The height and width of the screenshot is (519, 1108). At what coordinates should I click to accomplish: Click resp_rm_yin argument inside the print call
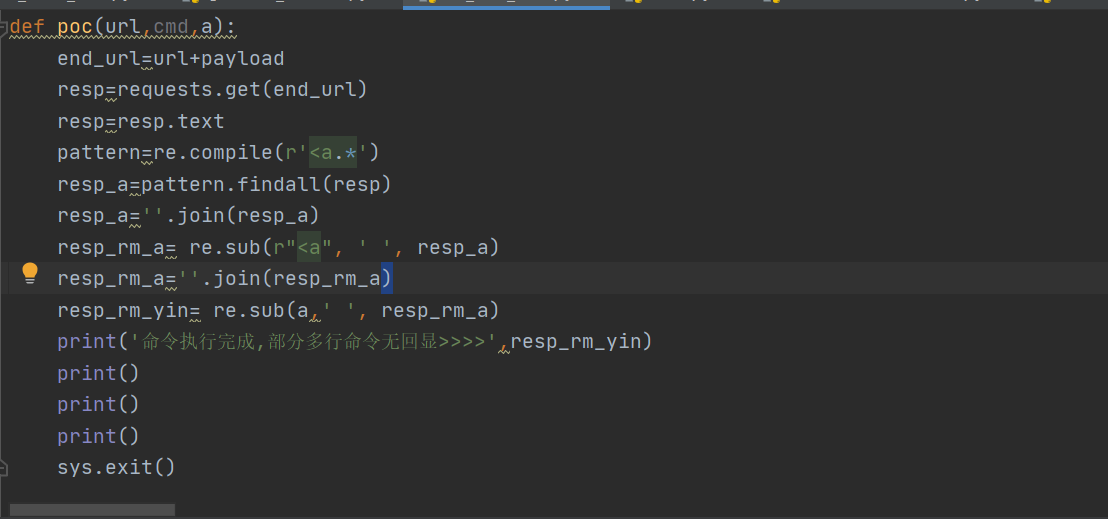575,342
